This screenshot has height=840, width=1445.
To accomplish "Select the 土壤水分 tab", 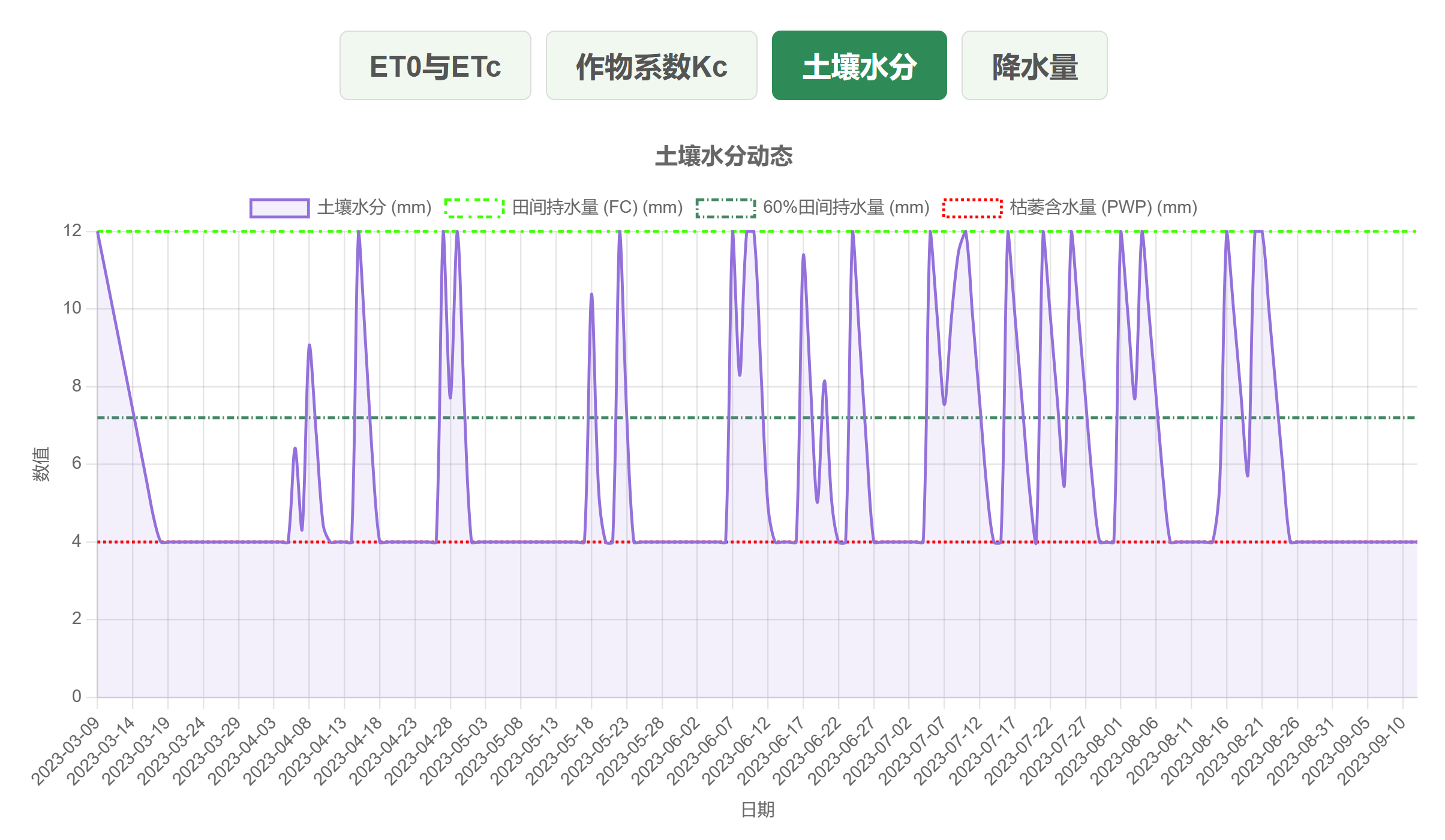I will (859, 66).
